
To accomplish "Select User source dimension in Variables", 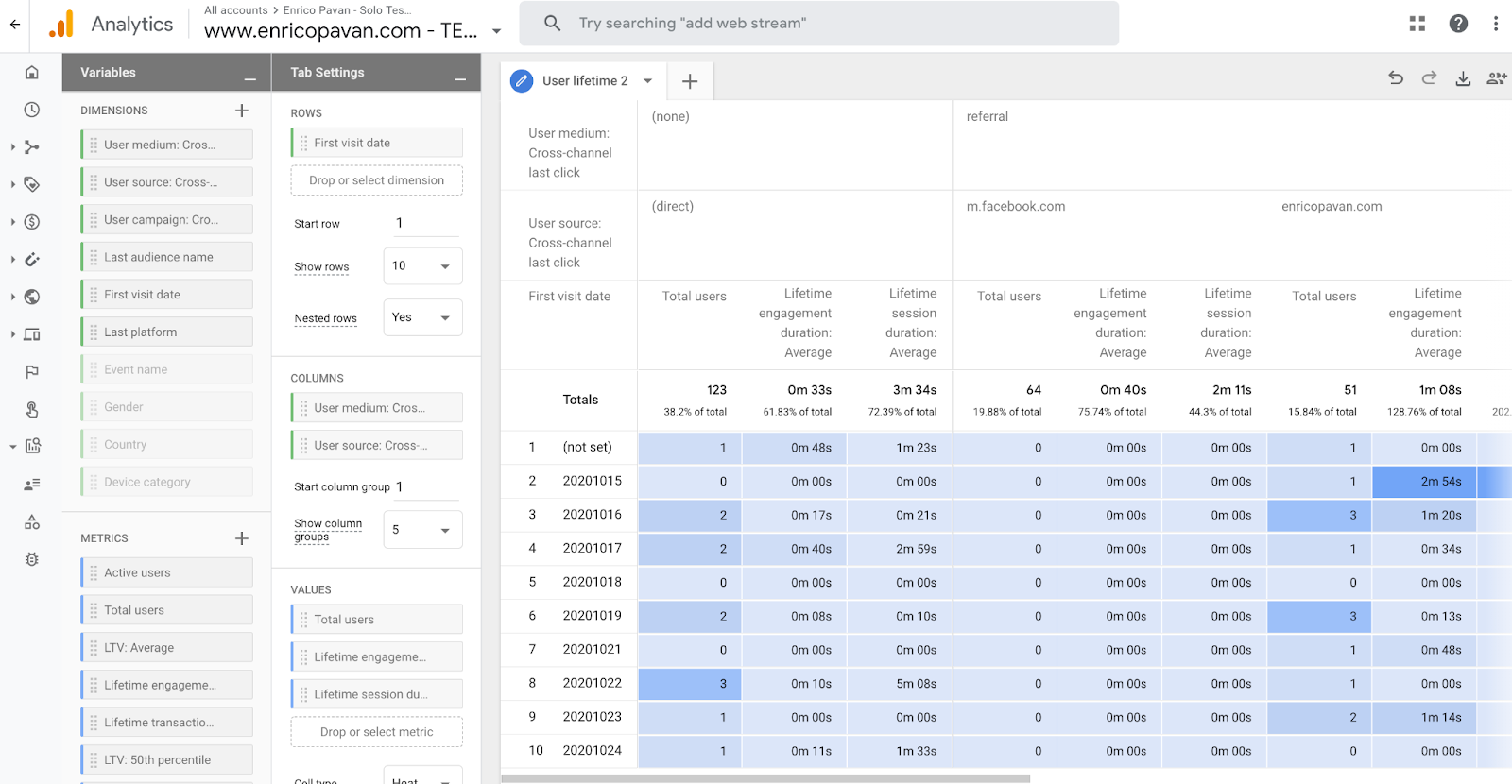I will click(167, 182).
